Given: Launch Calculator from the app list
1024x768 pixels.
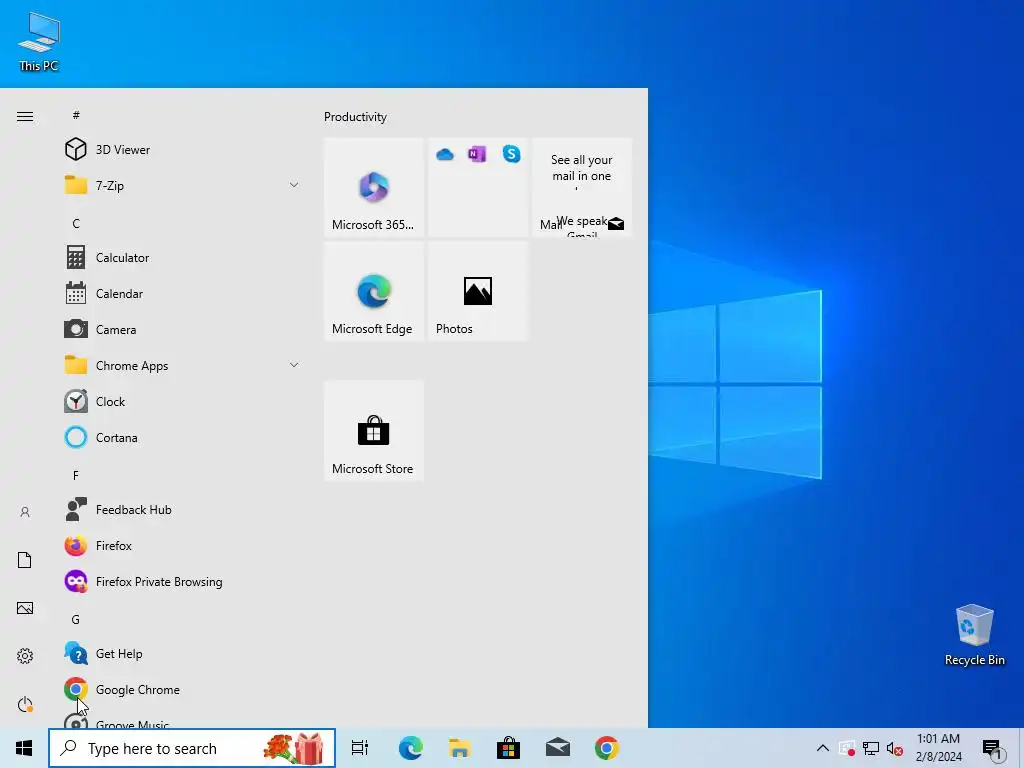Looking at the screenshot, I should pyautogui.click(x=182, y=257).
